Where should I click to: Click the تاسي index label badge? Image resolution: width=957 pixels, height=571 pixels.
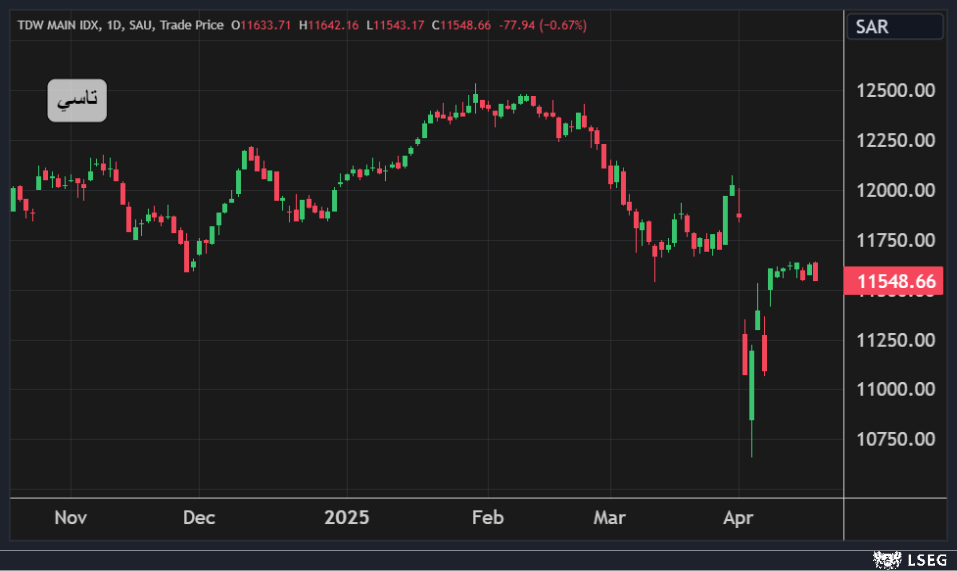click(x=77, y=100)
